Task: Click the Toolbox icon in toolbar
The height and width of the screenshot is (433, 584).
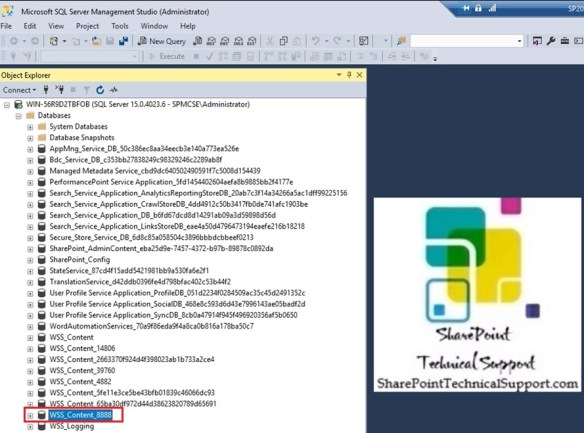Action: [565, 41]
